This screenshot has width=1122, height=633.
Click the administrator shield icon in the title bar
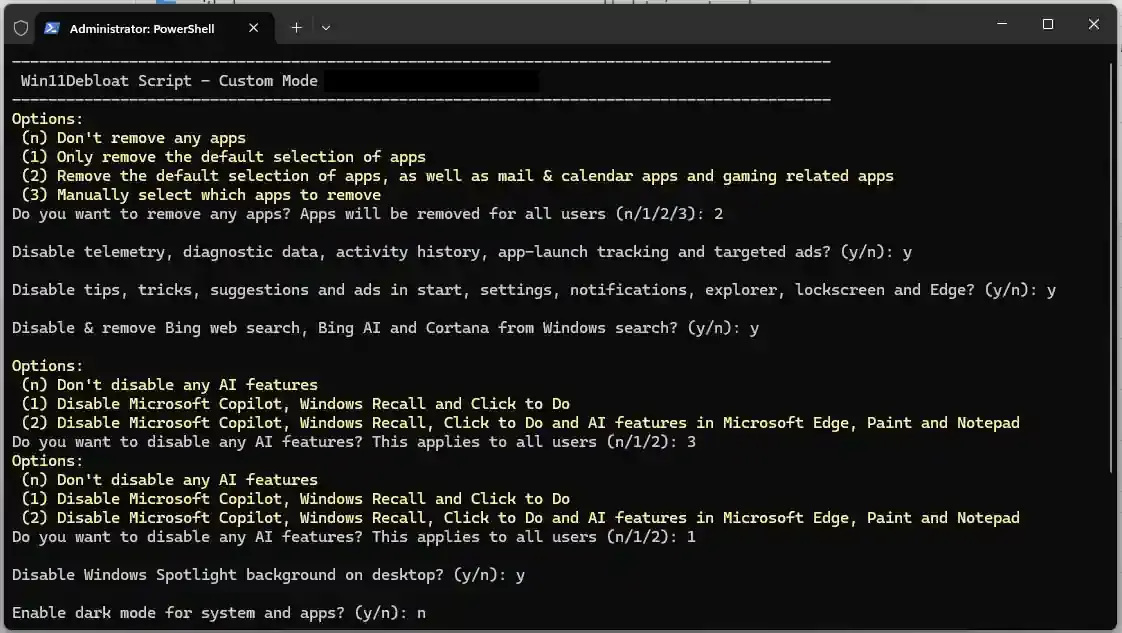20,28
